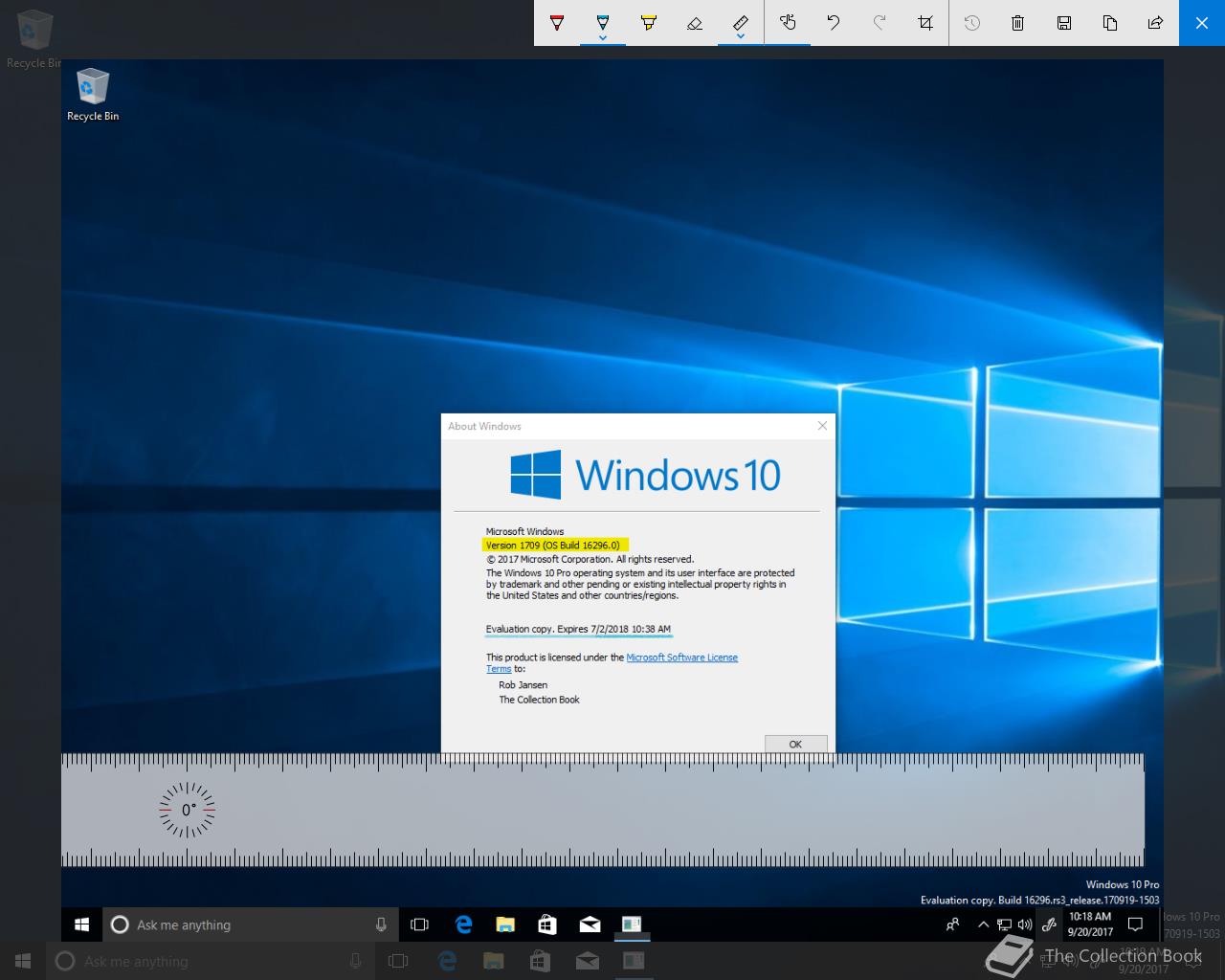Viewport: 1225px width, 980px height.
Task: Click the ruler's 0° angle compass
Action: coord(188,810)
